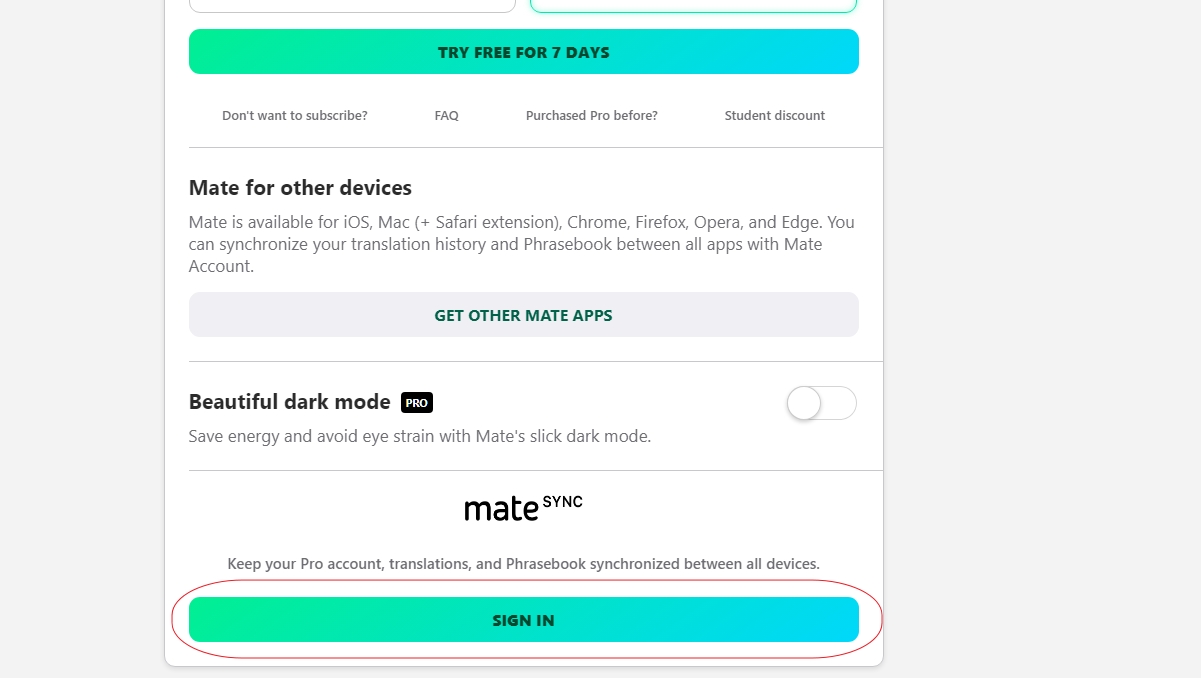Enable the Beautiful dark mode switch
The height and width of the screenshot is (678, 1201).
point(821,404)
